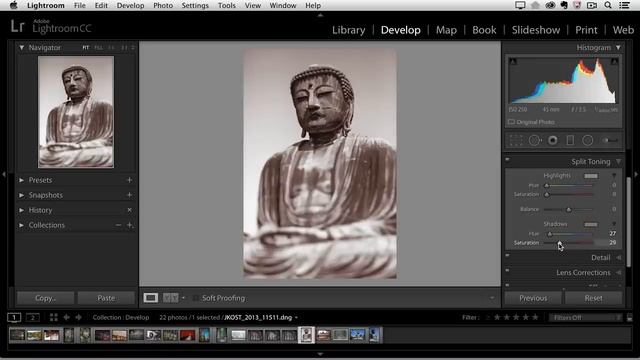Toggle highlight clipping indicator in histogram

(614, 62)
